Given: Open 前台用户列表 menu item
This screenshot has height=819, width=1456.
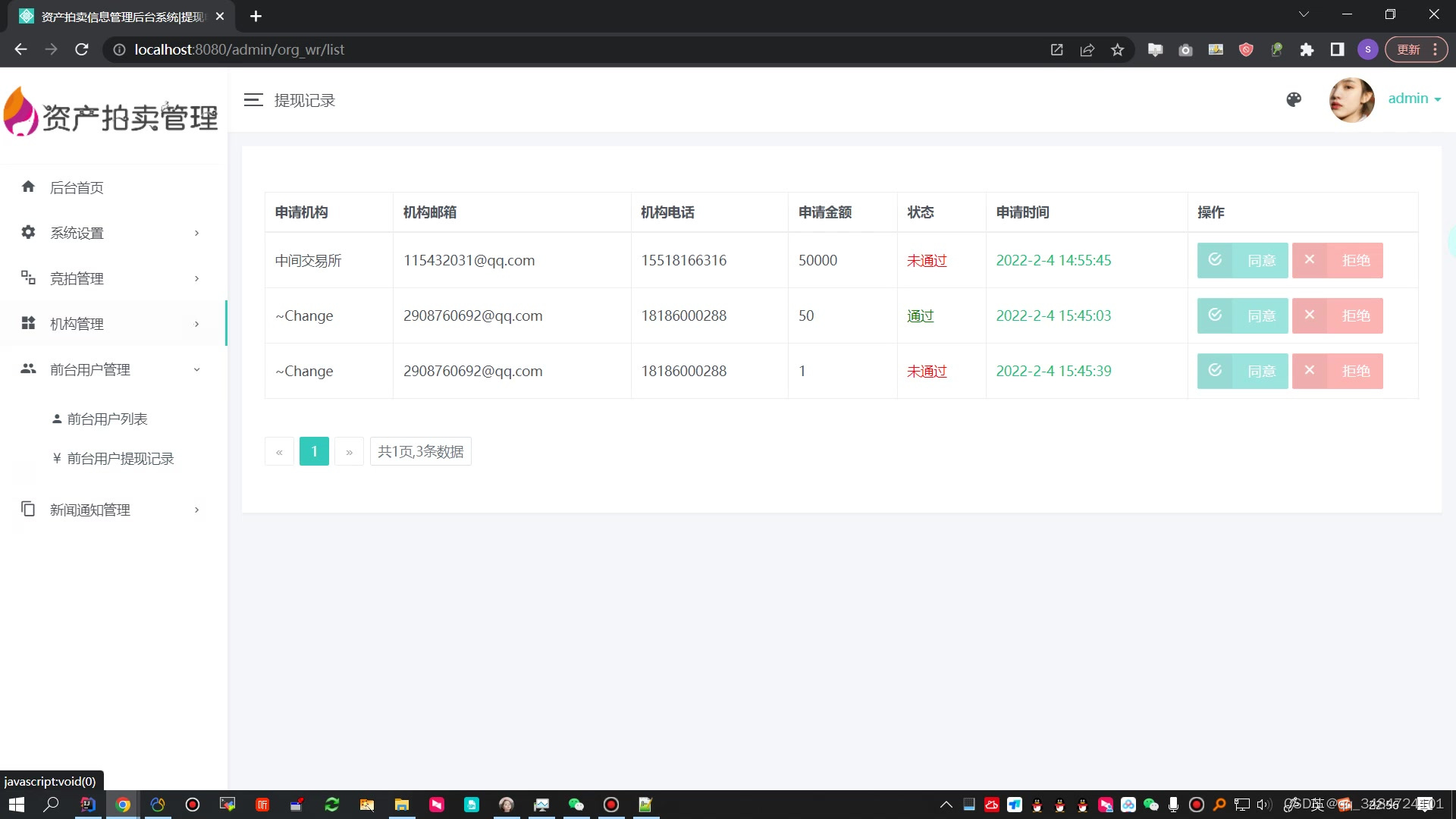Looking at the screenshot, I should [107, 419].
